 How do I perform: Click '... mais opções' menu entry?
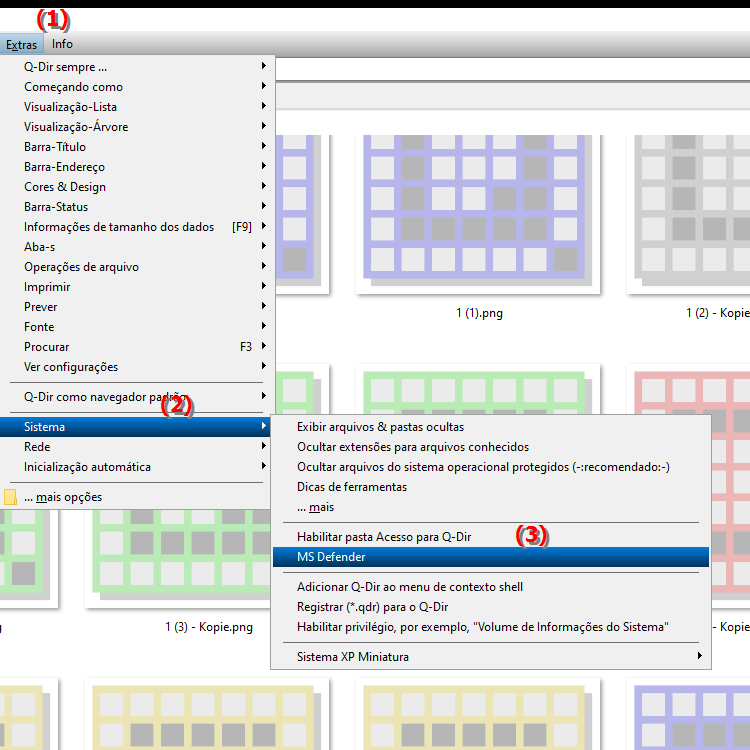[x=135, y=497]
